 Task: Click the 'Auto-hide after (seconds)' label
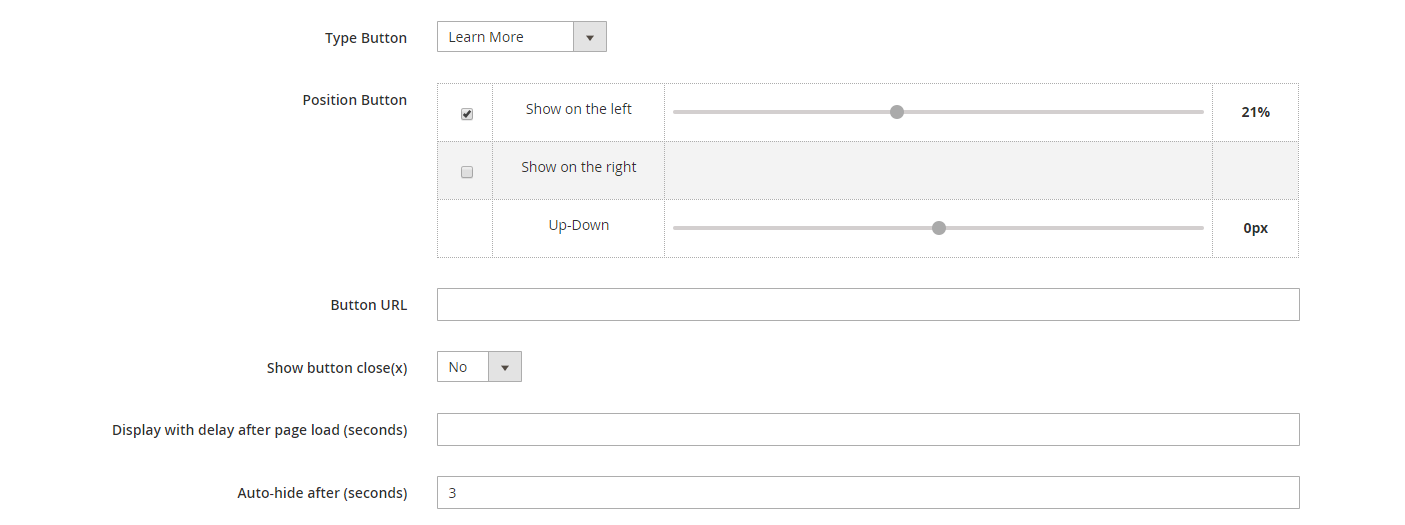point(322,493)
